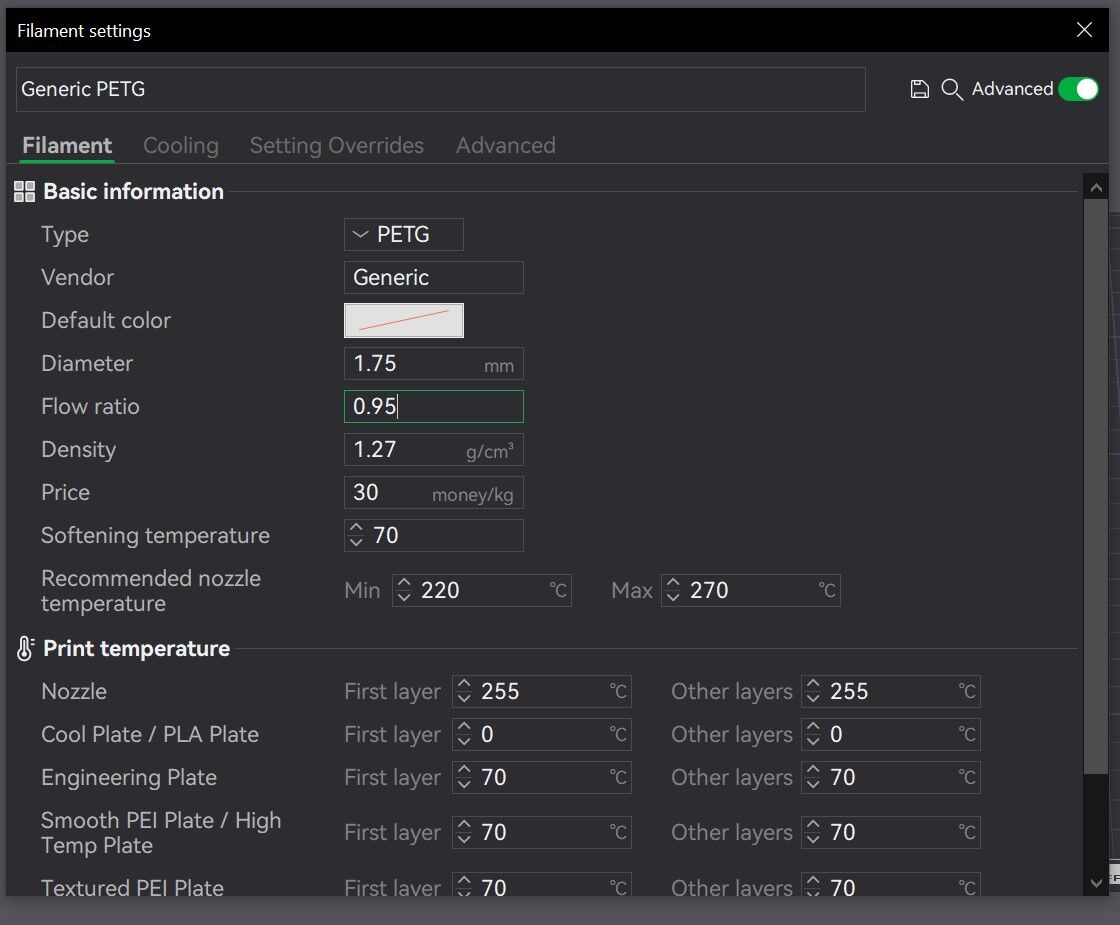Image resolution: width=1120 pixels, height=925 pixels.
Task: Click the Vendor field containing Generic
Action: coord(434,277)
